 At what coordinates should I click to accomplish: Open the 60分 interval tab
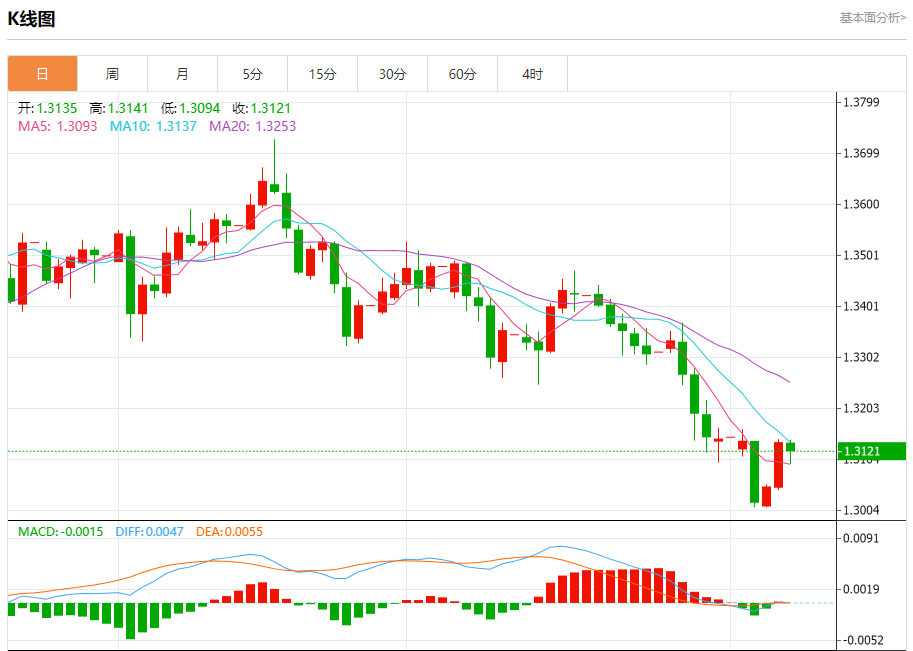click(462, 74)
